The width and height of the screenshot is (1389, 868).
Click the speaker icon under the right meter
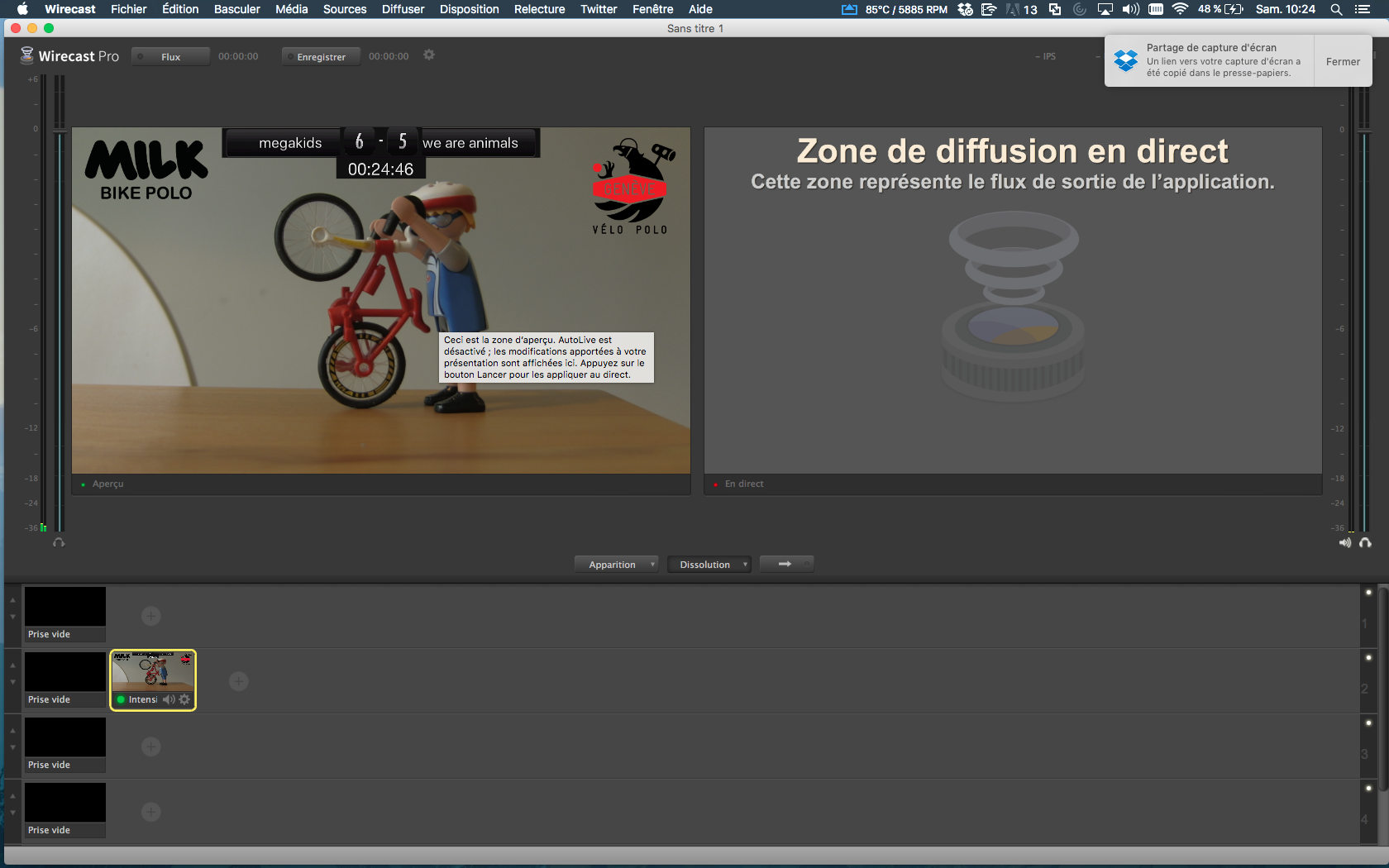pyautogui.click(x=1345, y=542)
